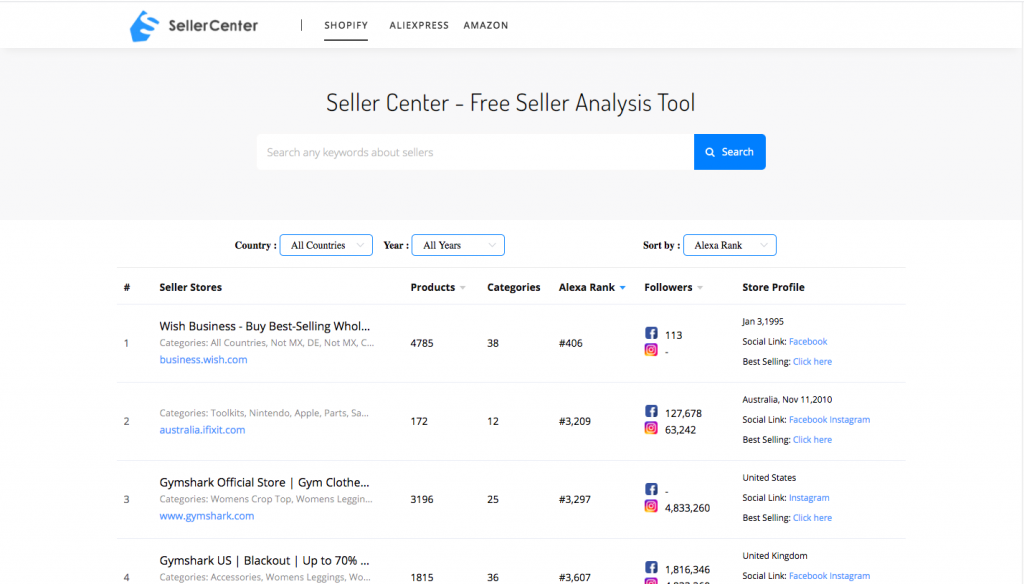Open Instagram social link for Gymshark US
This screenshot has width=1024, height=584.
(x=850, y=576)
